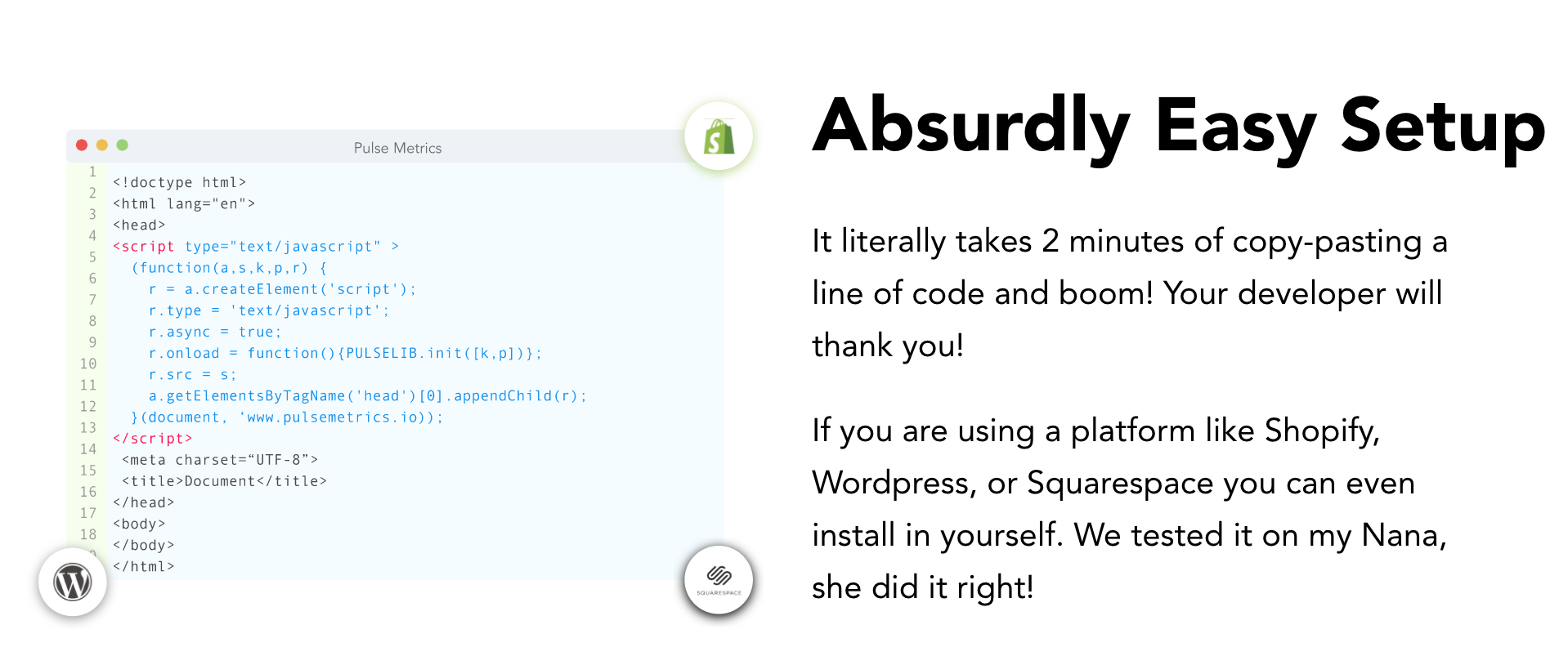Click the Squarespace logo icon

click(x=719, y=578)
